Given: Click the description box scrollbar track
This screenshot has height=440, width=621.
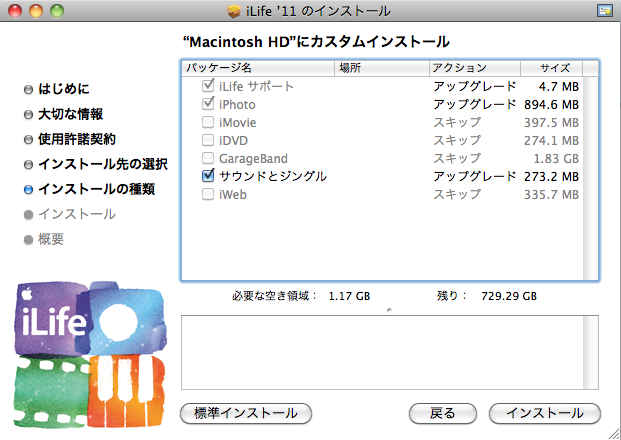Looking at the screenshot, I should coord(591,352).
